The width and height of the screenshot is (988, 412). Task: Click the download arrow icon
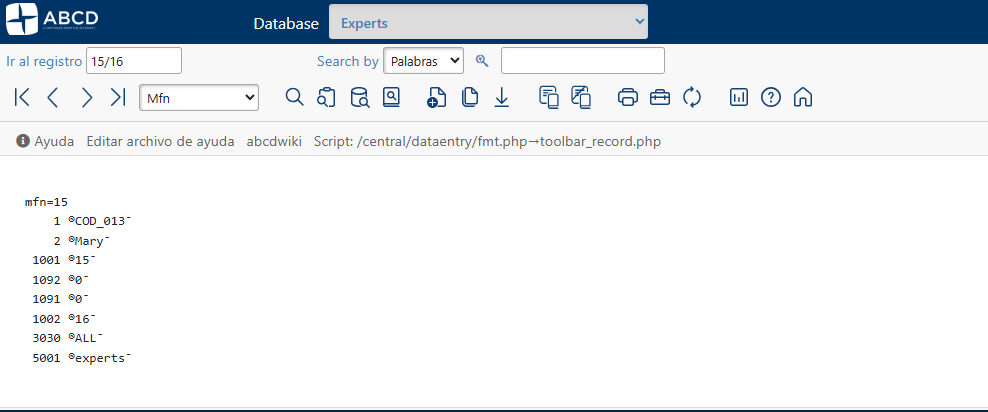point(502,97)
